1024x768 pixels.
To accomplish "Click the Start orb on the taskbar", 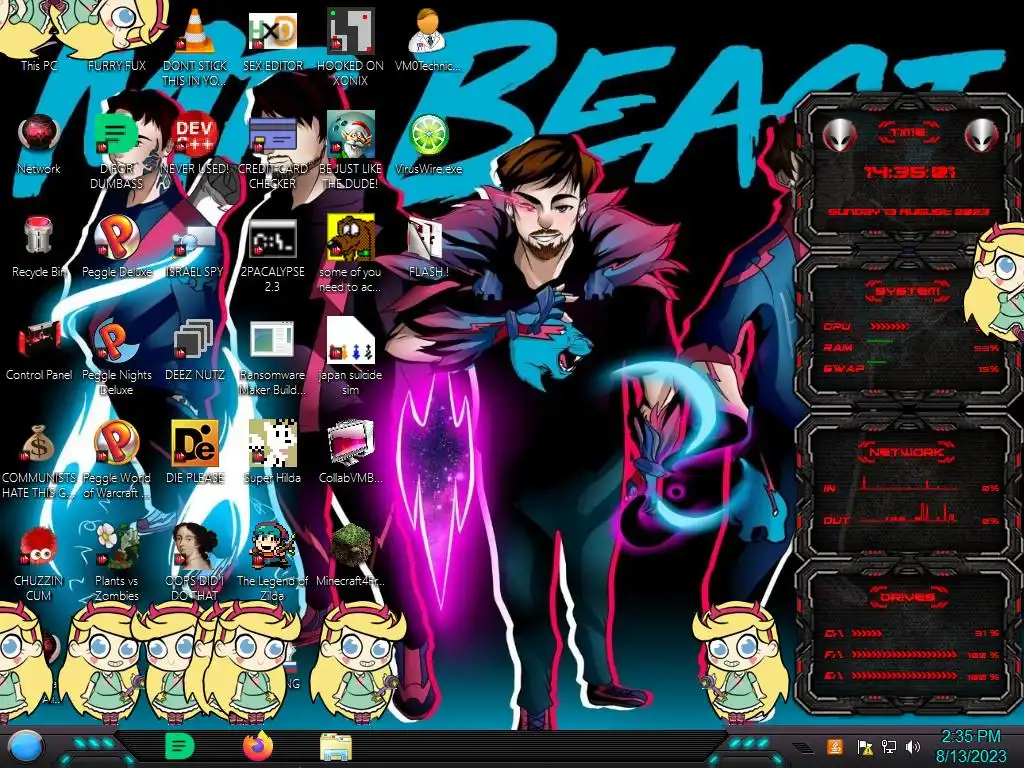I will [x=24, y=748].
